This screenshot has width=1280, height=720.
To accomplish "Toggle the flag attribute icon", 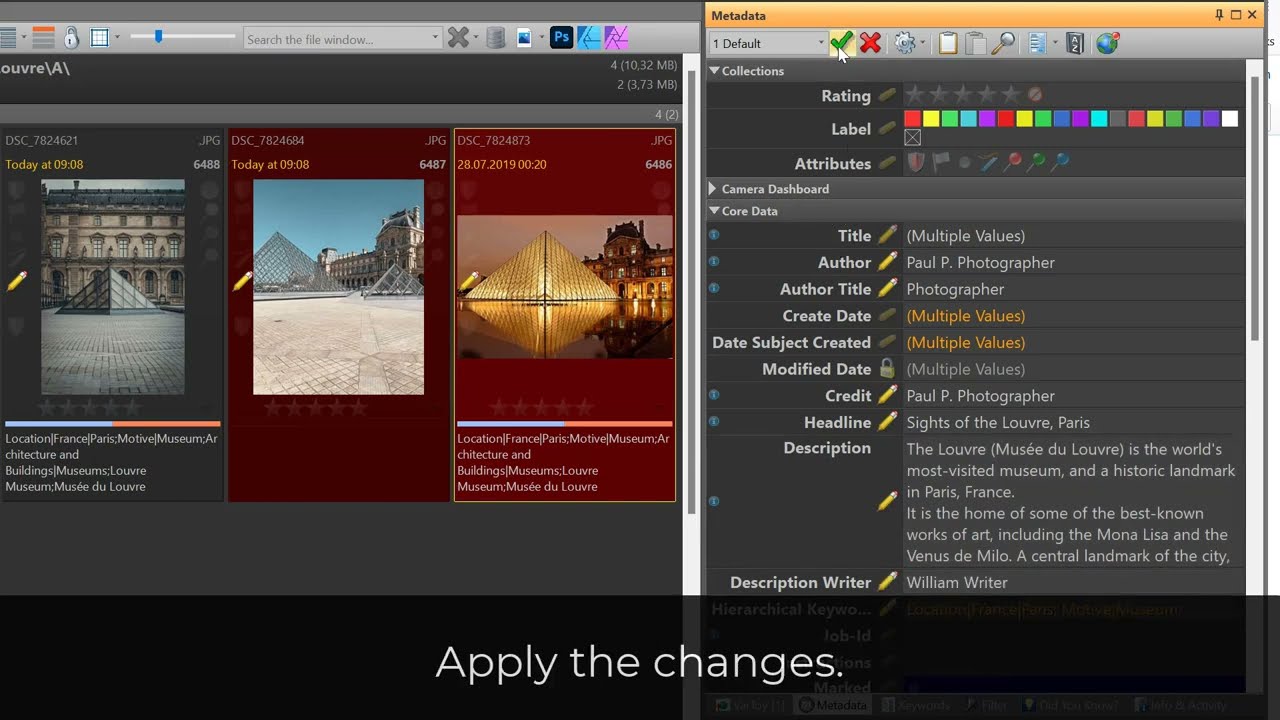I will pos(941,163).
